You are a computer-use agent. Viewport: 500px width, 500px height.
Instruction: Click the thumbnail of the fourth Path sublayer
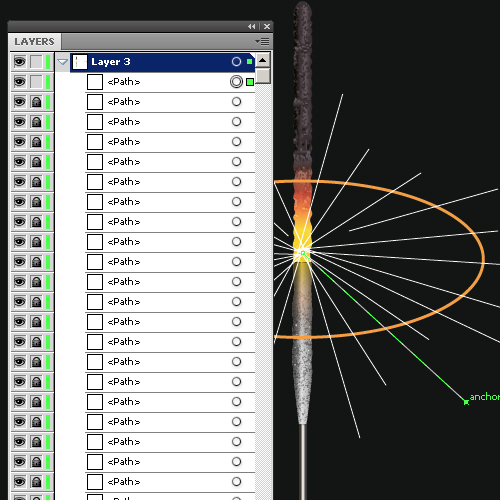[95, 142]
